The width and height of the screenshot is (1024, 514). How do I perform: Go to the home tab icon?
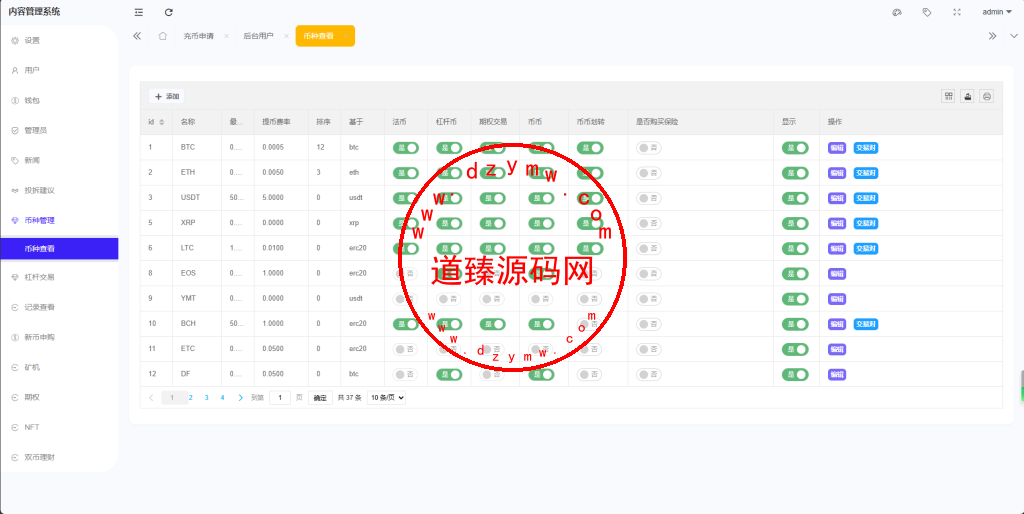click(x=163, y=36)
